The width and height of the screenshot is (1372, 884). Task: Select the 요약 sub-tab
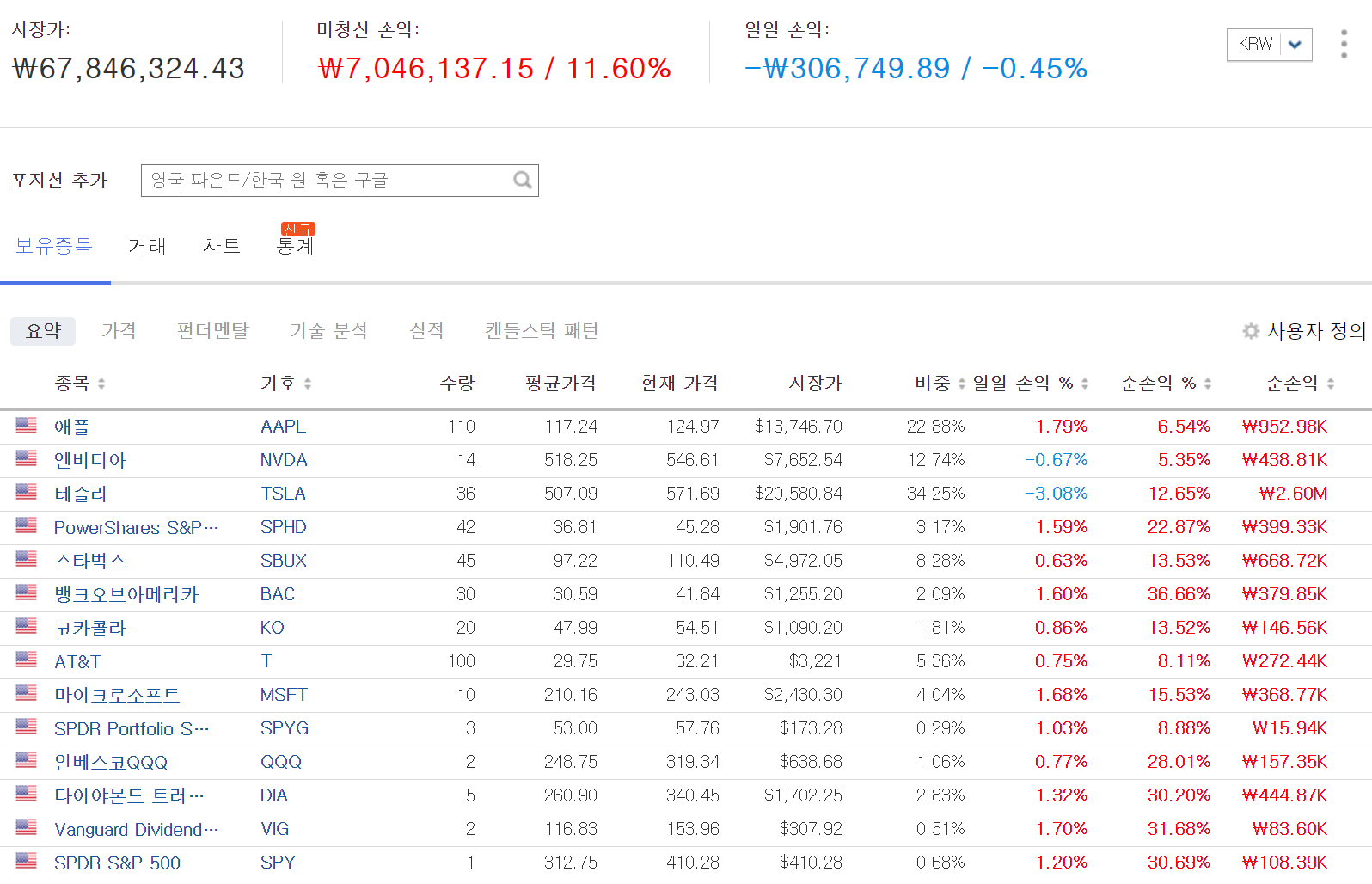point(43,331)
